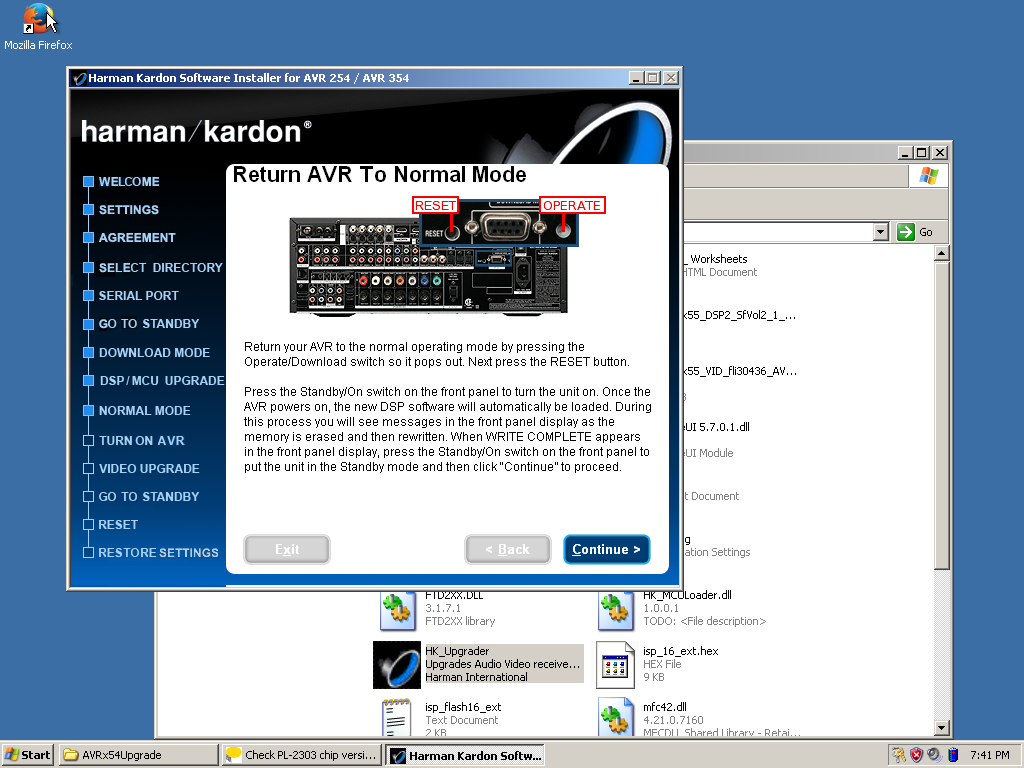The height and width of the screenshot is (768, 1024).
Task: Expand the Explorer address bar dropdown
Action: click(x=881, y=232)
